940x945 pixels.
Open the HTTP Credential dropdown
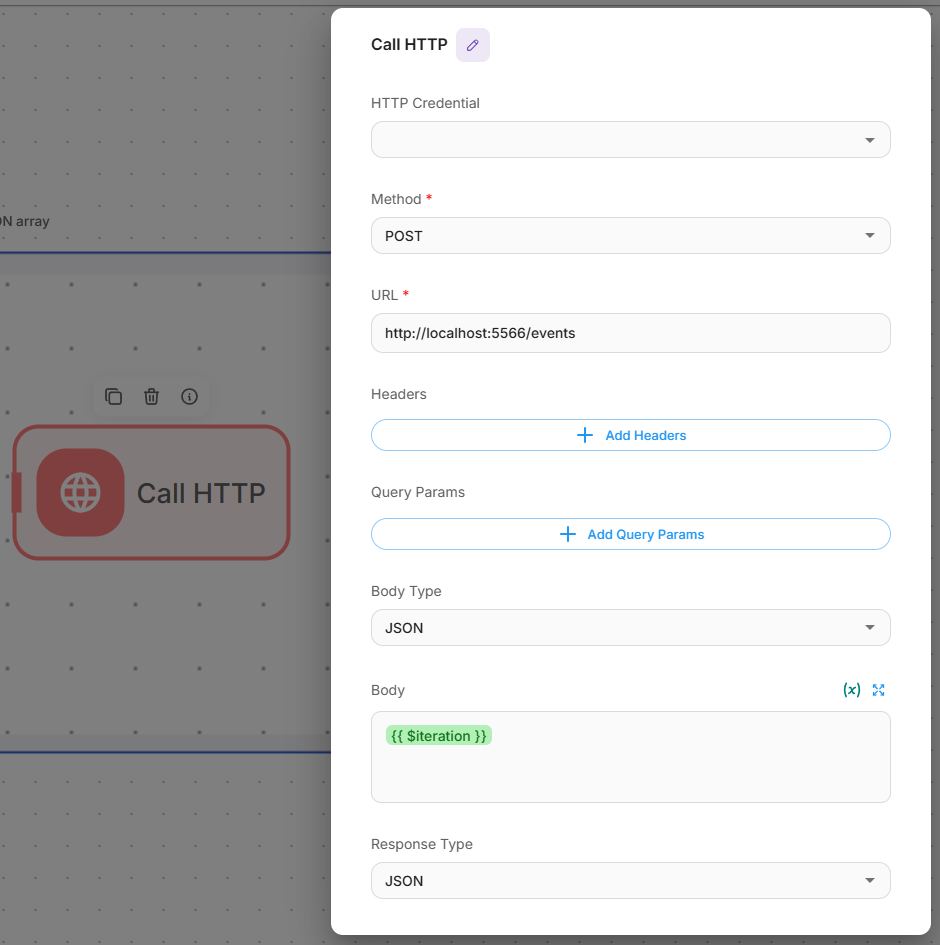click(630, 140)
